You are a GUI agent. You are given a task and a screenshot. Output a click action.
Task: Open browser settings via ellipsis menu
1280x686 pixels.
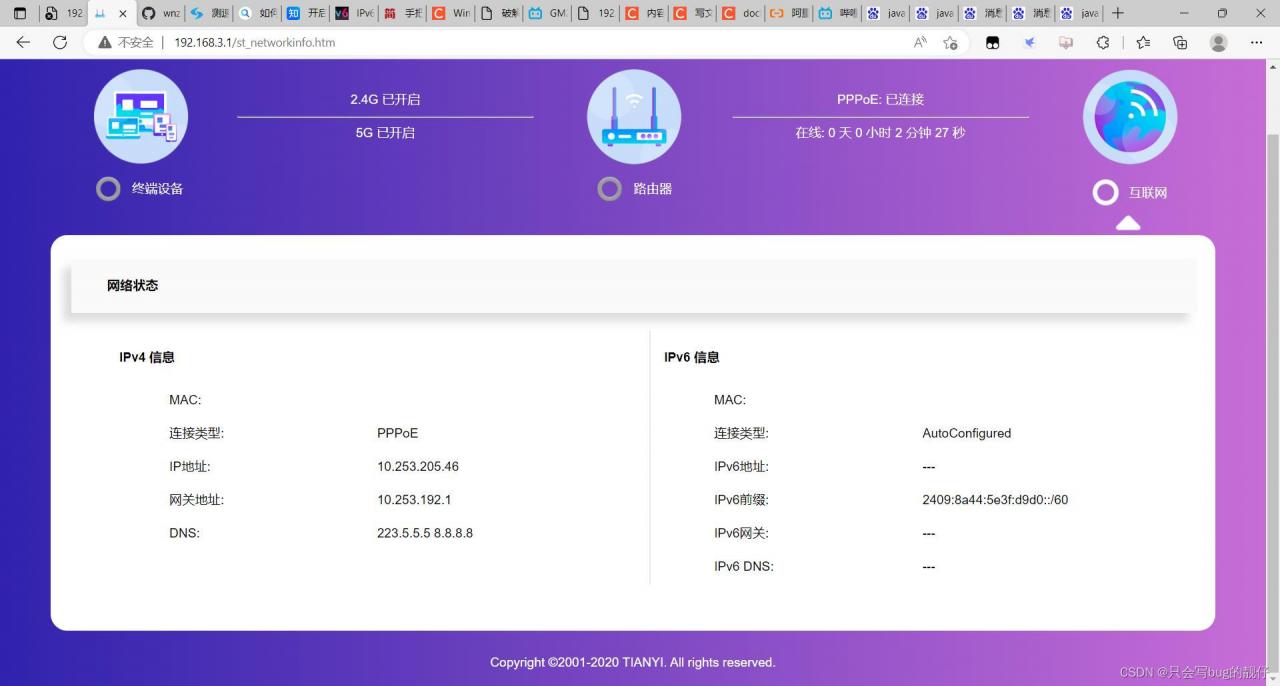(1258, 42)
